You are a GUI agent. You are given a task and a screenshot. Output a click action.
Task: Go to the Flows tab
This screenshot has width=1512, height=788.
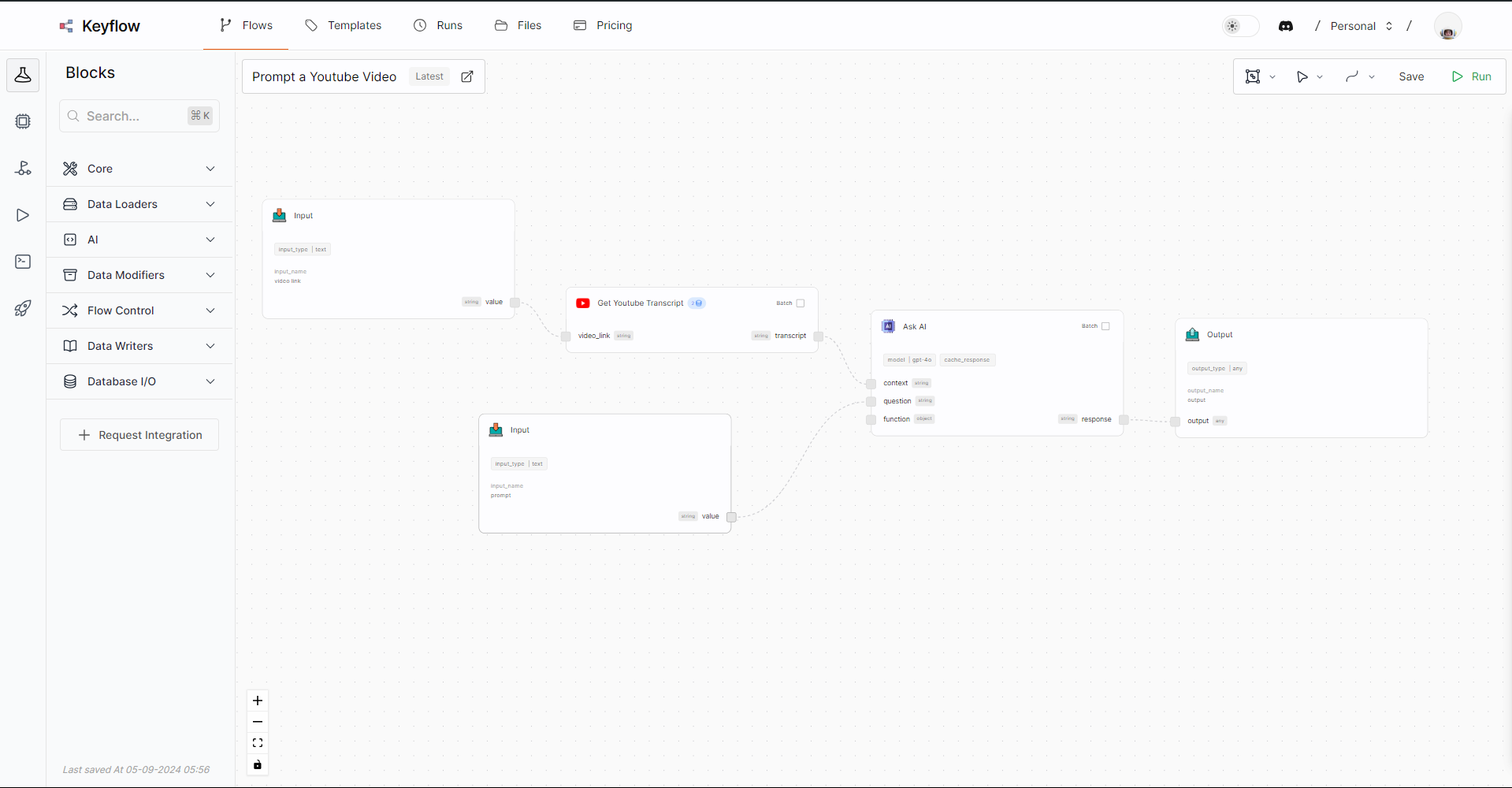pyautogui.click(x=246, y=25)
